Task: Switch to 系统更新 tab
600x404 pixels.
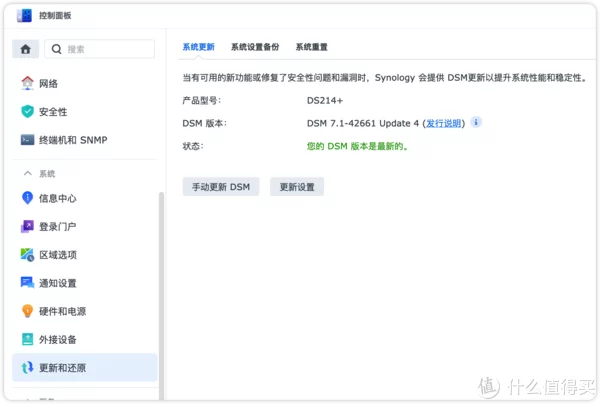Action: pyautogui.click(x=198, y=47)
